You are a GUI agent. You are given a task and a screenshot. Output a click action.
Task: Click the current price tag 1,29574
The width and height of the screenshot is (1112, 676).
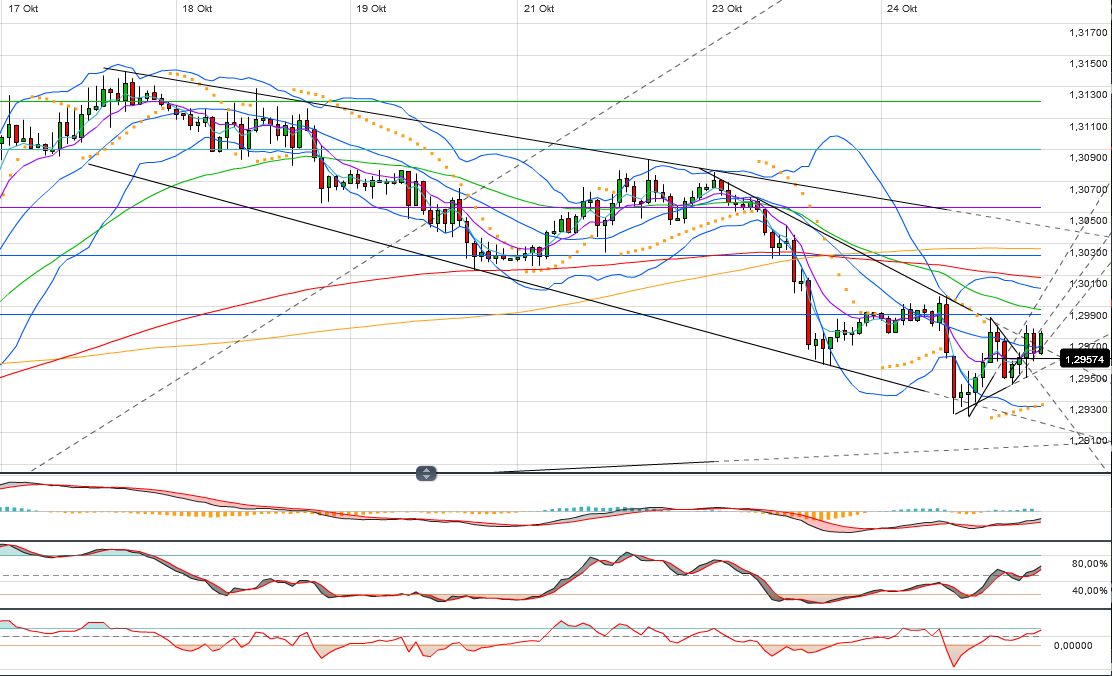coord(1084,358)
